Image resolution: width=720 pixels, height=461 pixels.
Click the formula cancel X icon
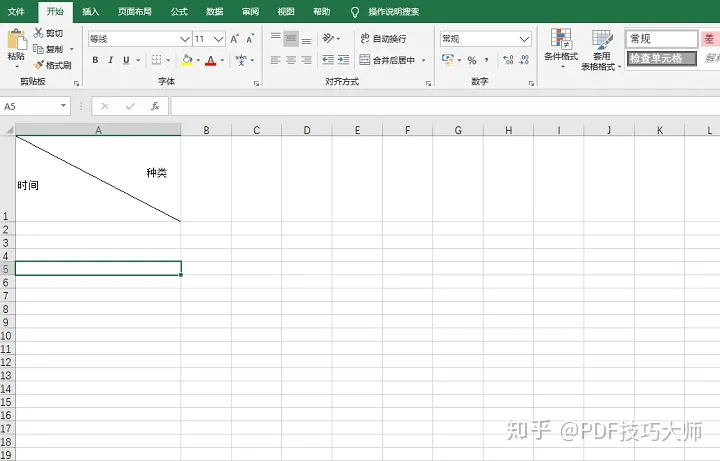[105, 106]
